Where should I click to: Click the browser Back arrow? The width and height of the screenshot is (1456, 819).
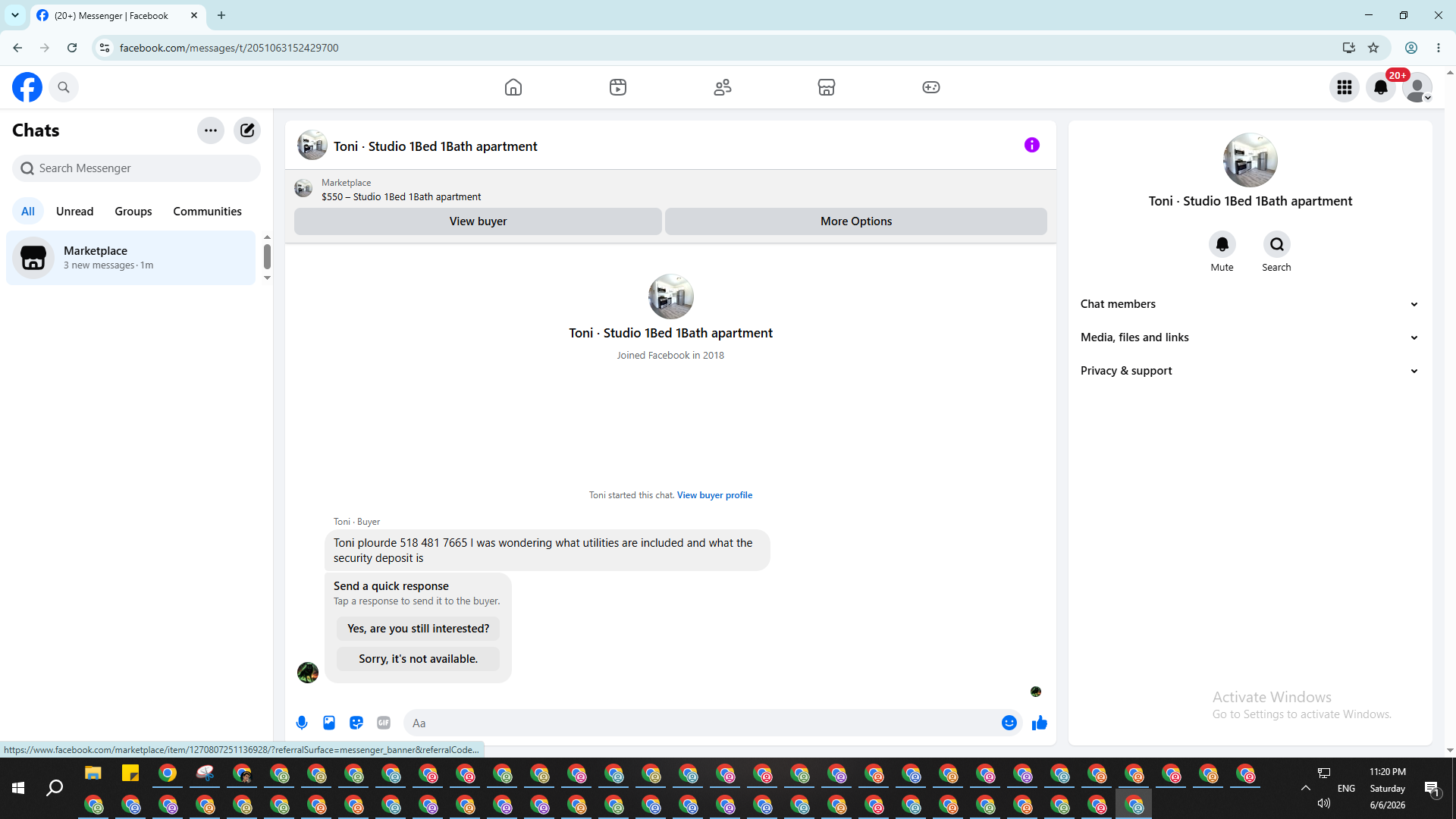pyautogui.click(x=17, y=48)
